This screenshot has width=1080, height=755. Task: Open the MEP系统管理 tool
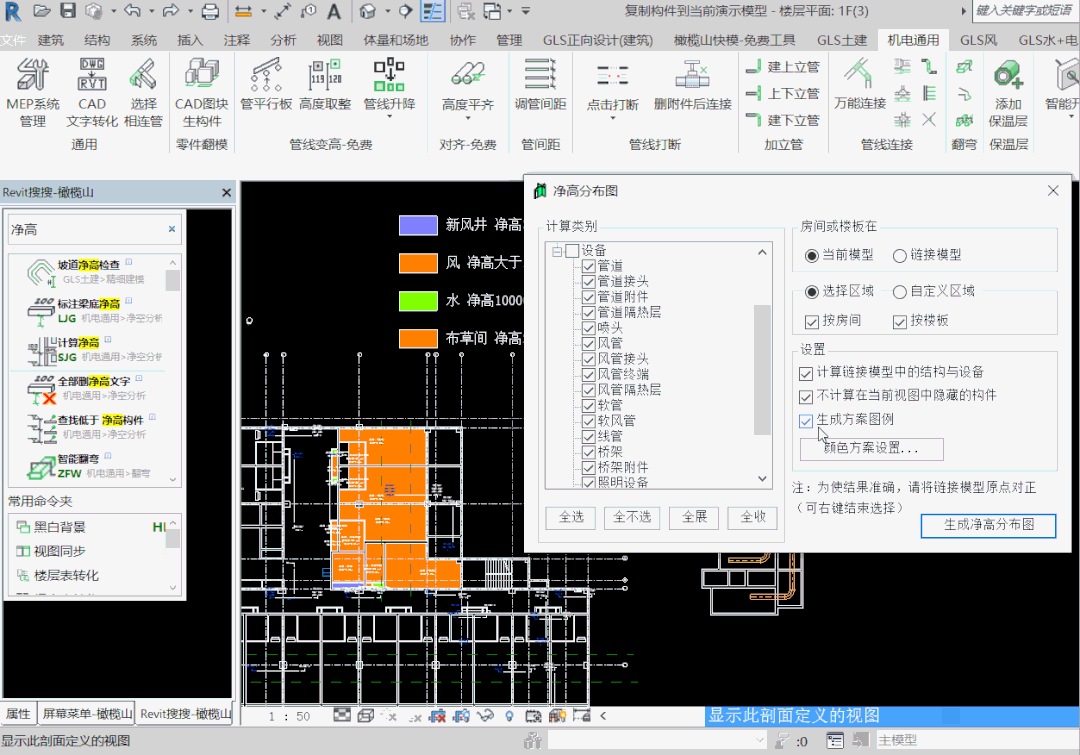pos(32,93)
